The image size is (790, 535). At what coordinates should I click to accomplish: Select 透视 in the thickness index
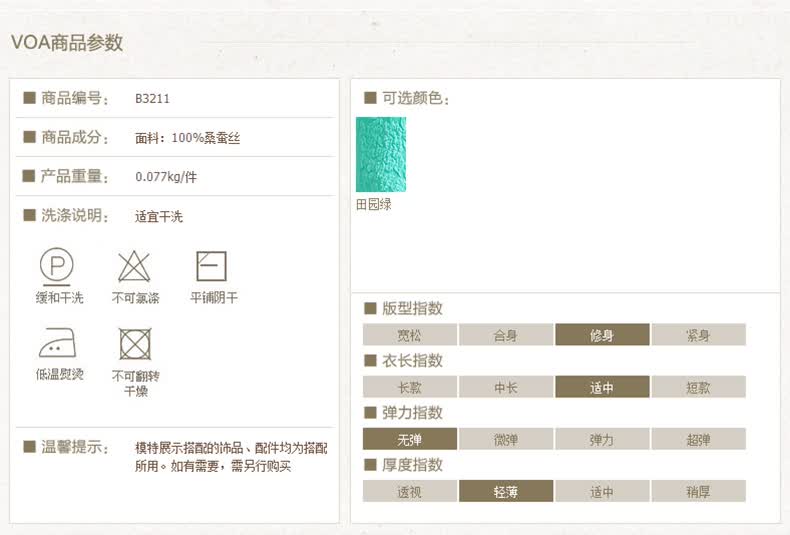pos(410,491)
